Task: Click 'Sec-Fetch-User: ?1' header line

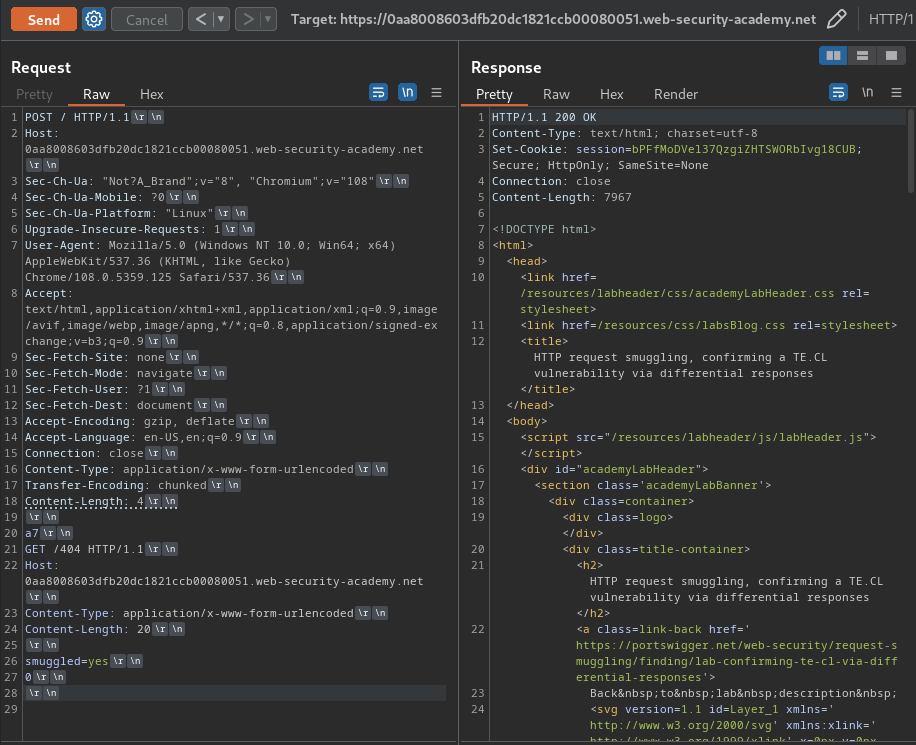Action: click(x=88, y=389)
